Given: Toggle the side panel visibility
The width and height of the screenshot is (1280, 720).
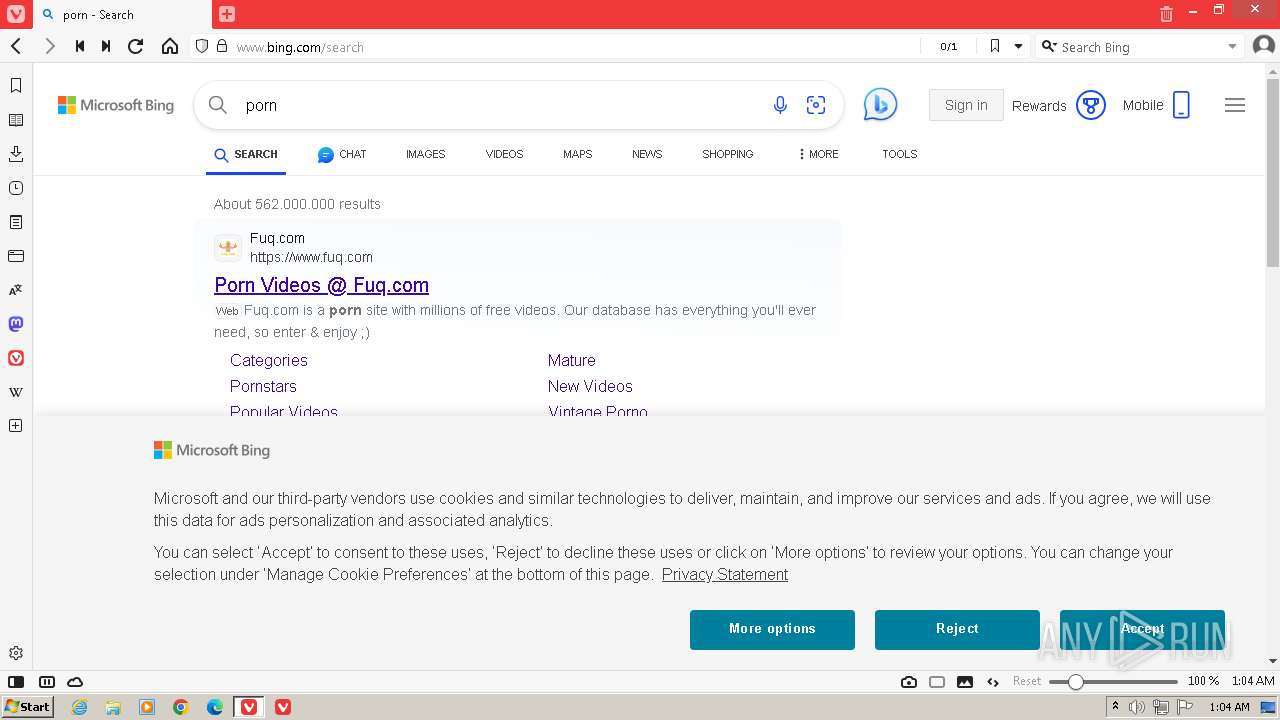Looking at the screenshot, I should [16, 682].
